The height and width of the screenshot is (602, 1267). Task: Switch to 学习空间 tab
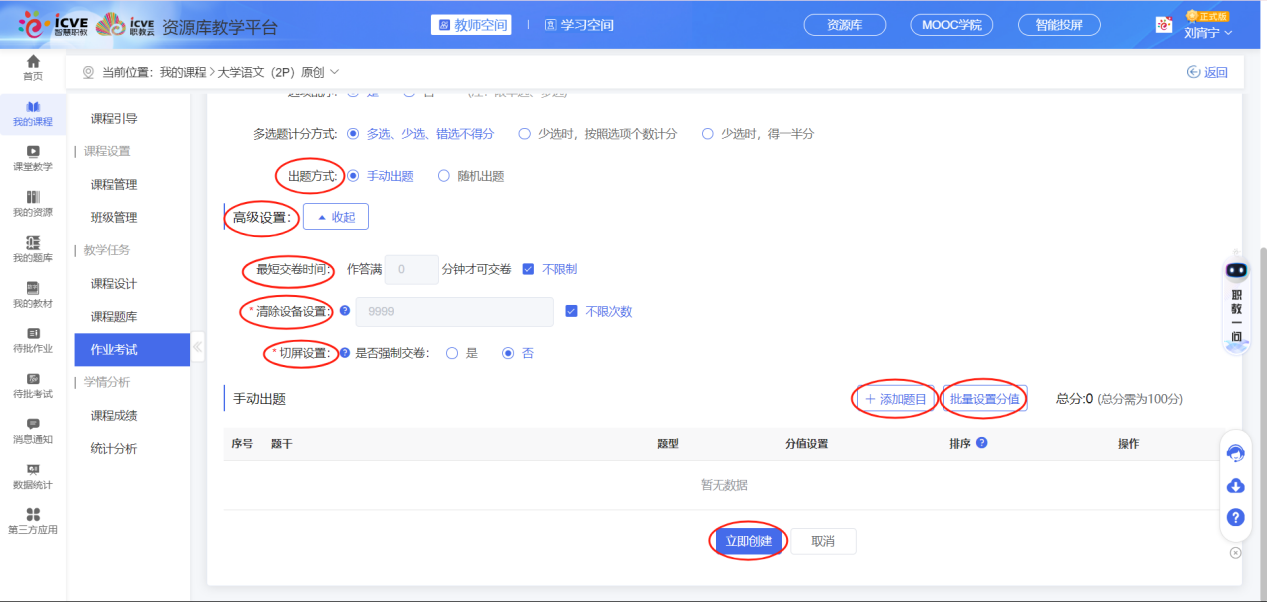point(579,25)
